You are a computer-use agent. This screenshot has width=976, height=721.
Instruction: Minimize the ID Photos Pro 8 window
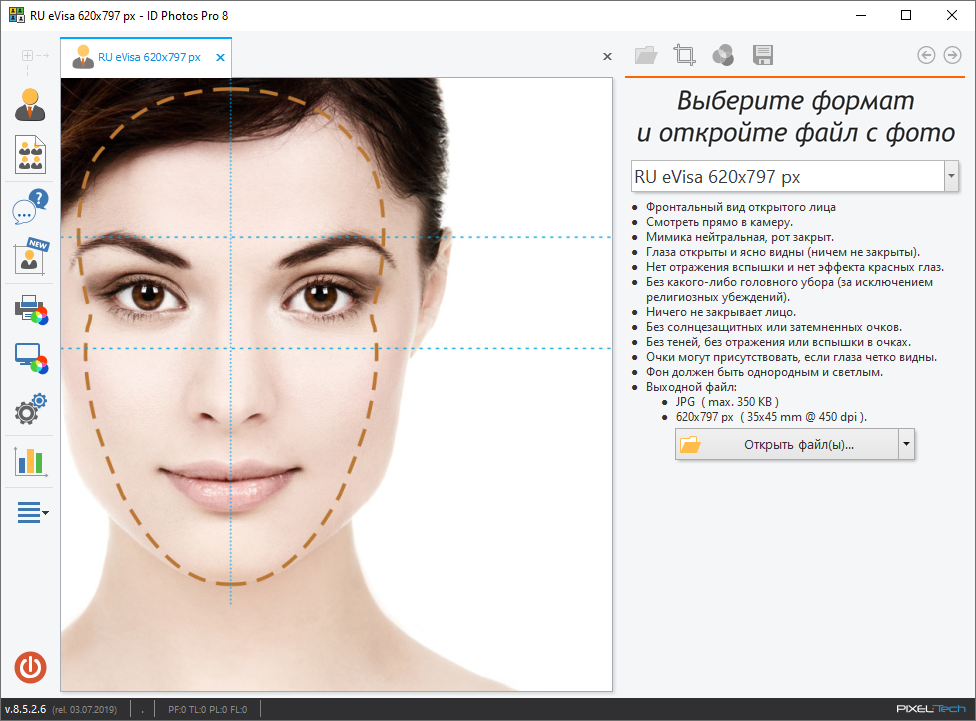861,15
